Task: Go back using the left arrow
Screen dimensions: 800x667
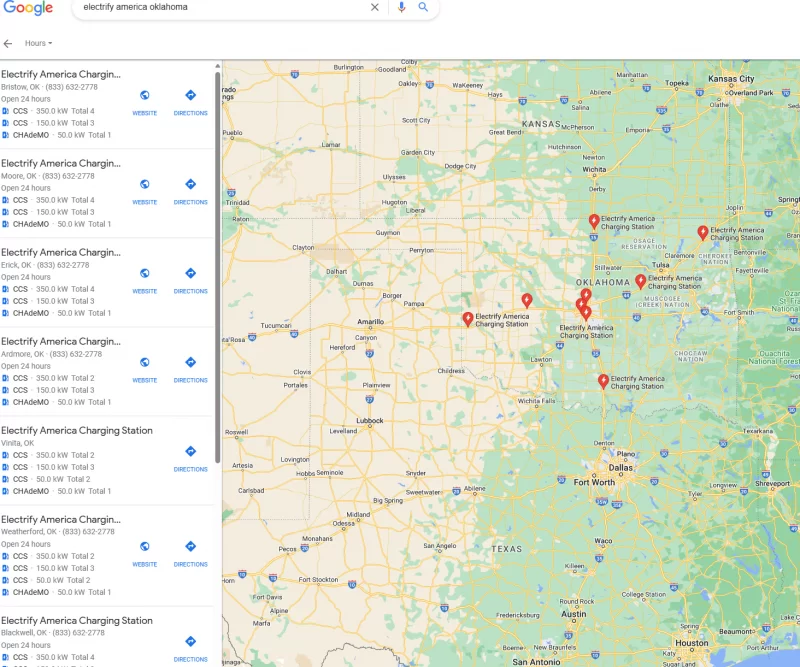Action: [8, 43]
